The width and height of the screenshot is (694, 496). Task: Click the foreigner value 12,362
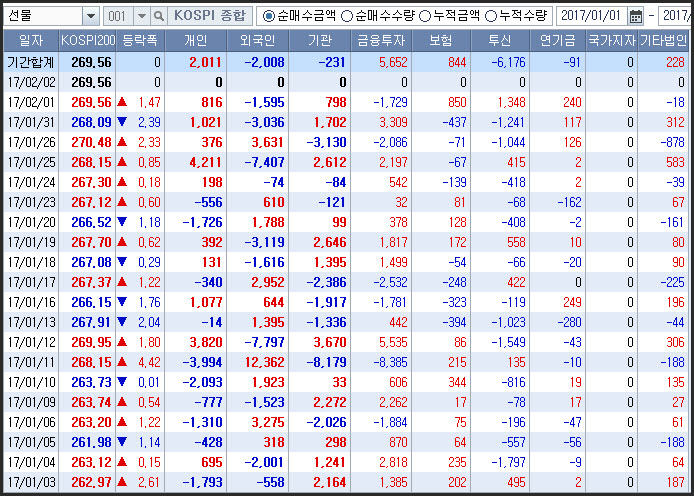265,362
